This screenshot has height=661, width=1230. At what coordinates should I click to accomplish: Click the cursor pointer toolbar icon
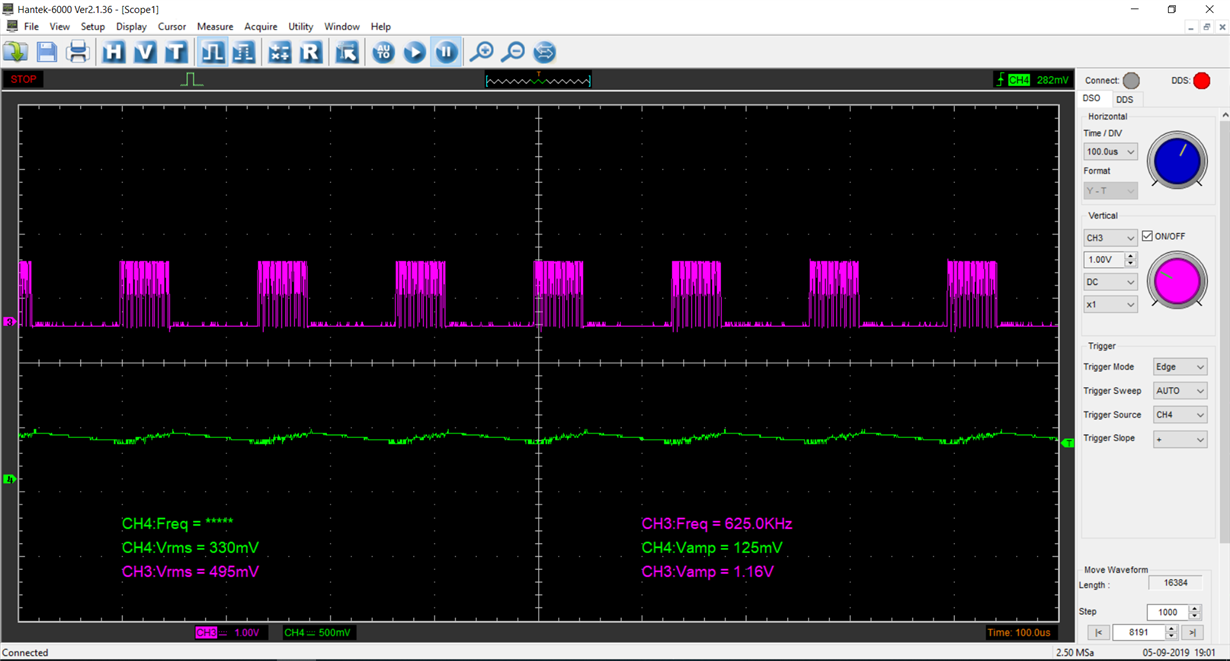point(347,52)
